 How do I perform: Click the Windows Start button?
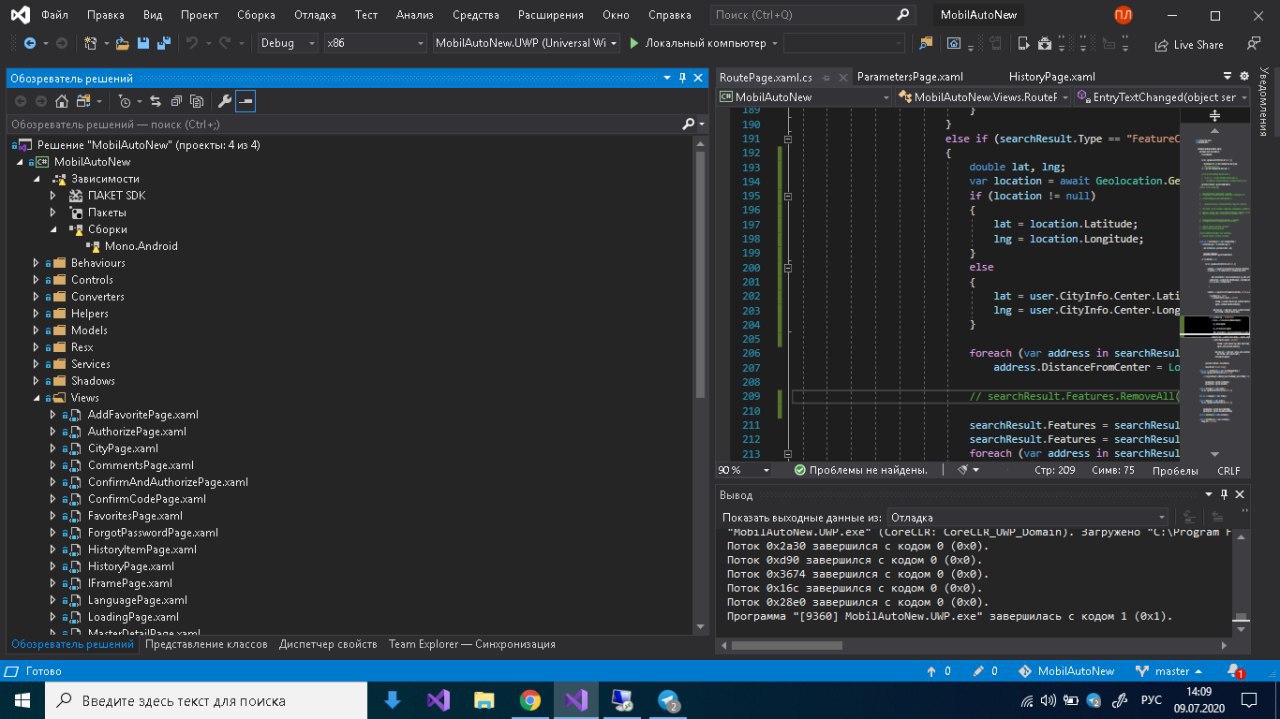tap(22, 700)
